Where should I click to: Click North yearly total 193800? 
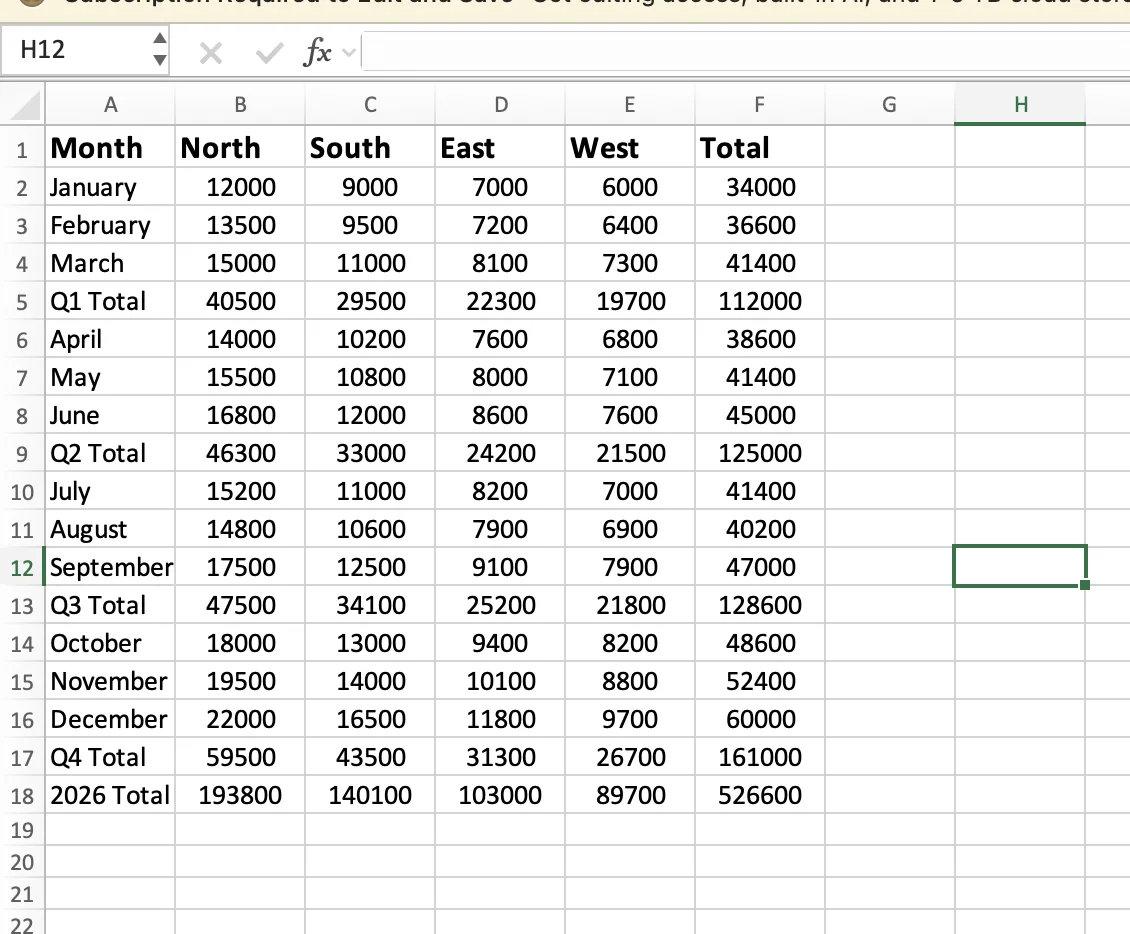point(240,796)
